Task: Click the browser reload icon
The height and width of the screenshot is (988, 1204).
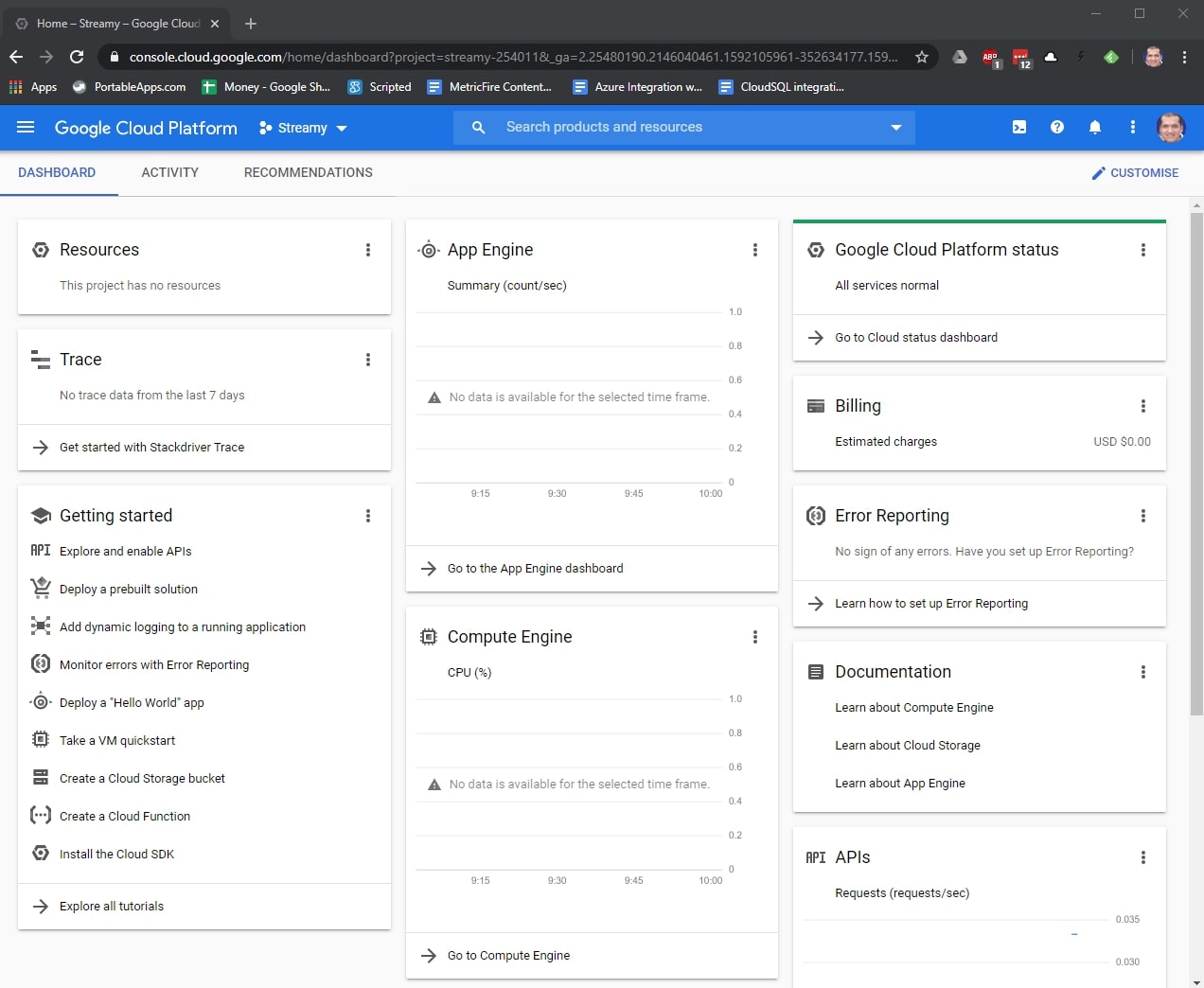Action: 77,57
